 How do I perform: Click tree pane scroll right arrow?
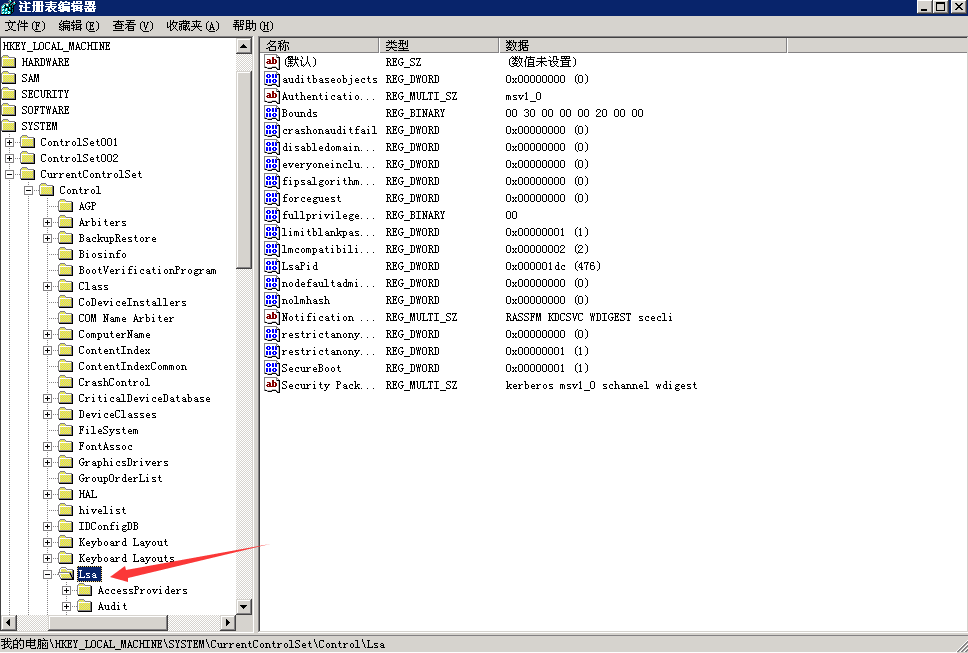click(x=228, y=622)
